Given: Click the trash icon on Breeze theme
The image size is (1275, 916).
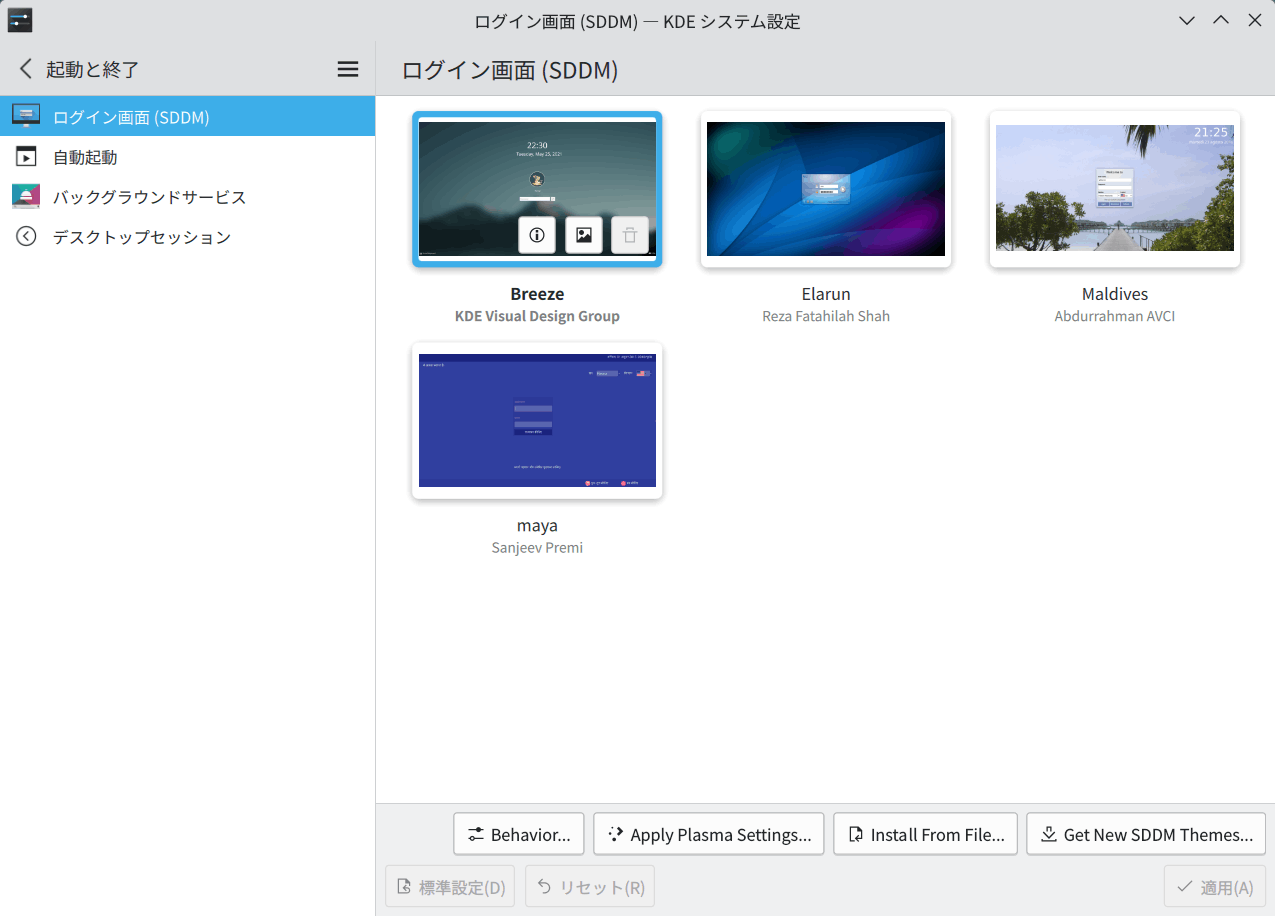Looking at the screenshot, I should coord(630,235).
